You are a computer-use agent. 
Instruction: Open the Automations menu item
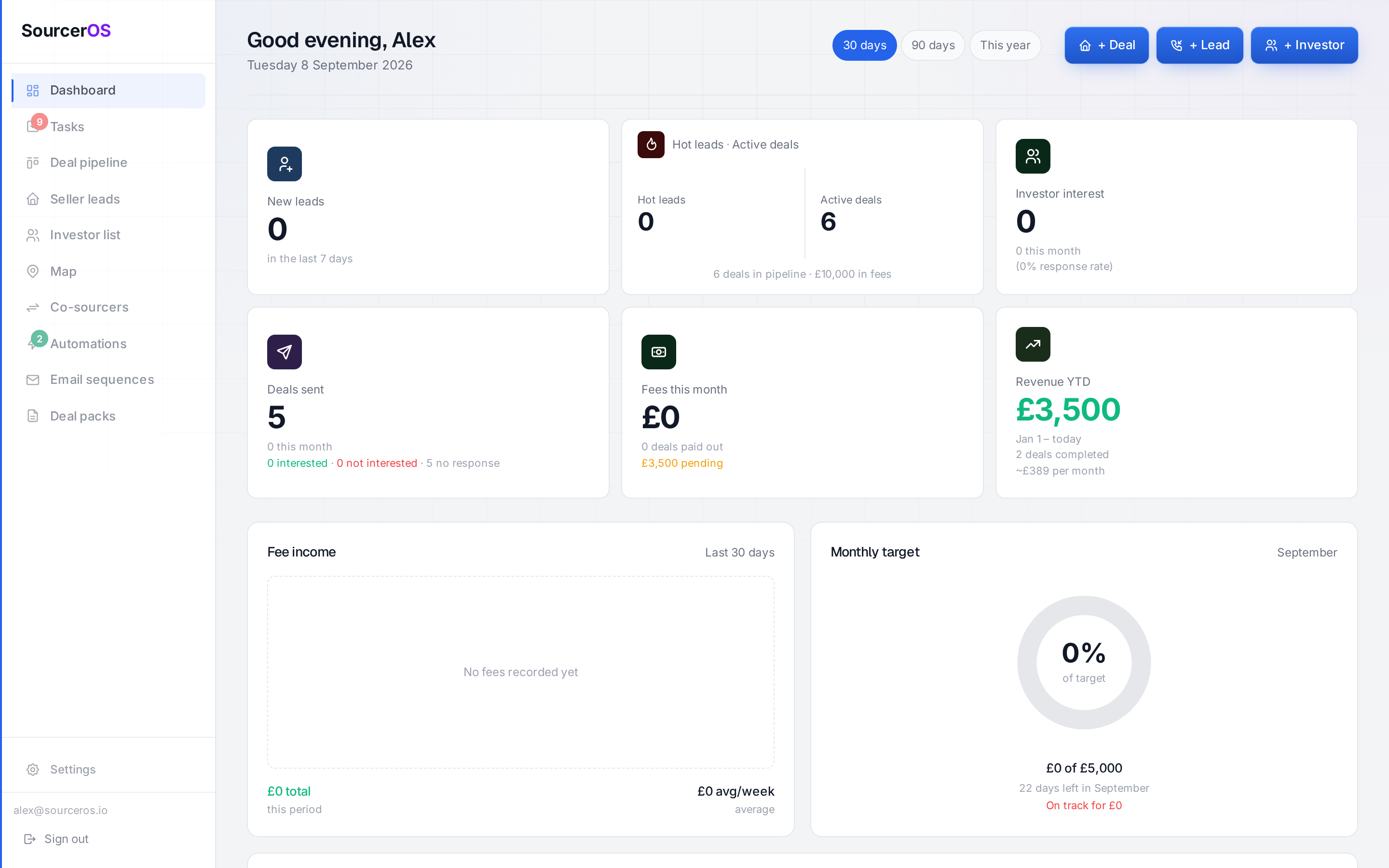tap(109, 343)
